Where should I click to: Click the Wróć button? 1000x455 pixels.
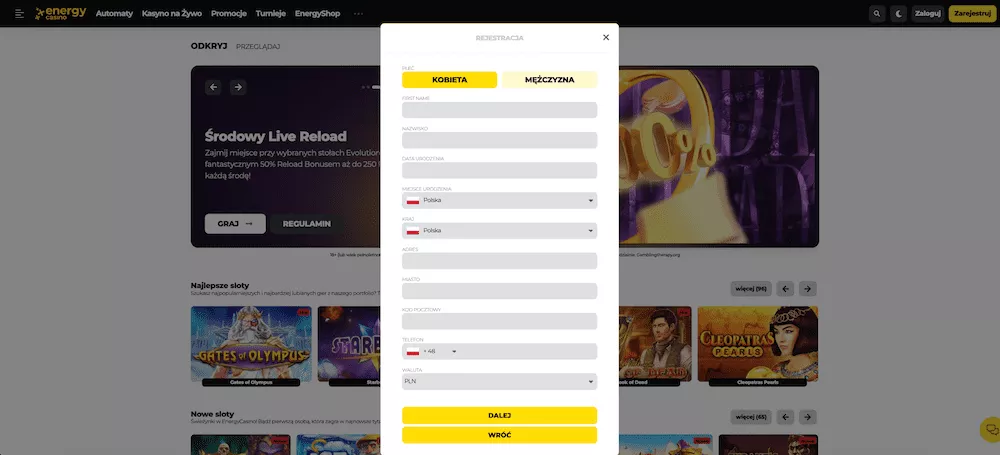pyautogui.click(x=499, y=435)
